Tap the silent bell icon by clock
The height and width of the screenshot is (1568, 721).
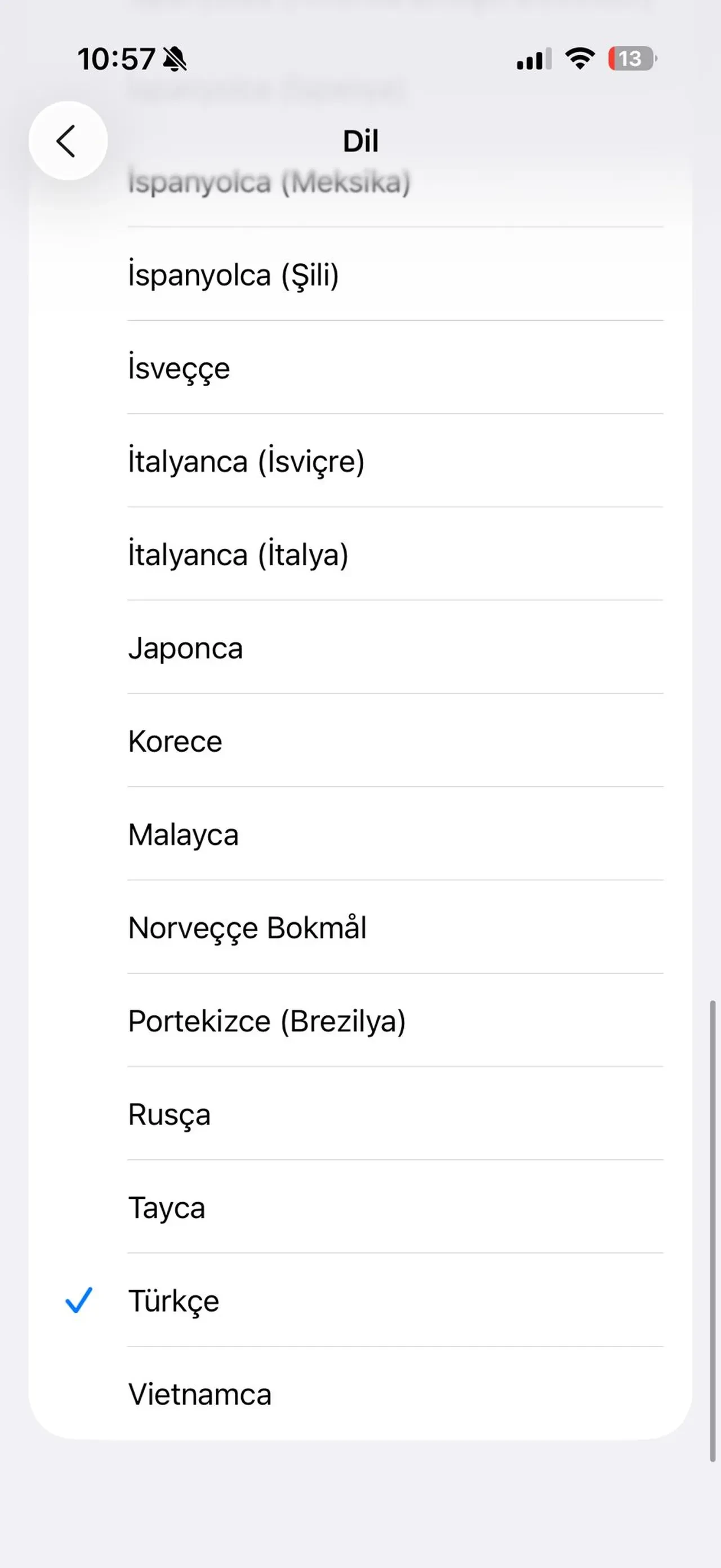click(x=175, y=60)
